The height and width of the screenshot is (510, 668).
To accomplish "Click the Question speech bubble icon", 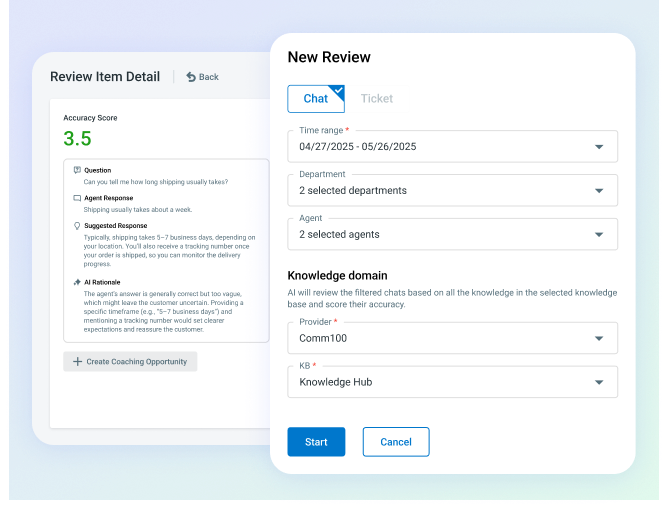I will (77, 170).
